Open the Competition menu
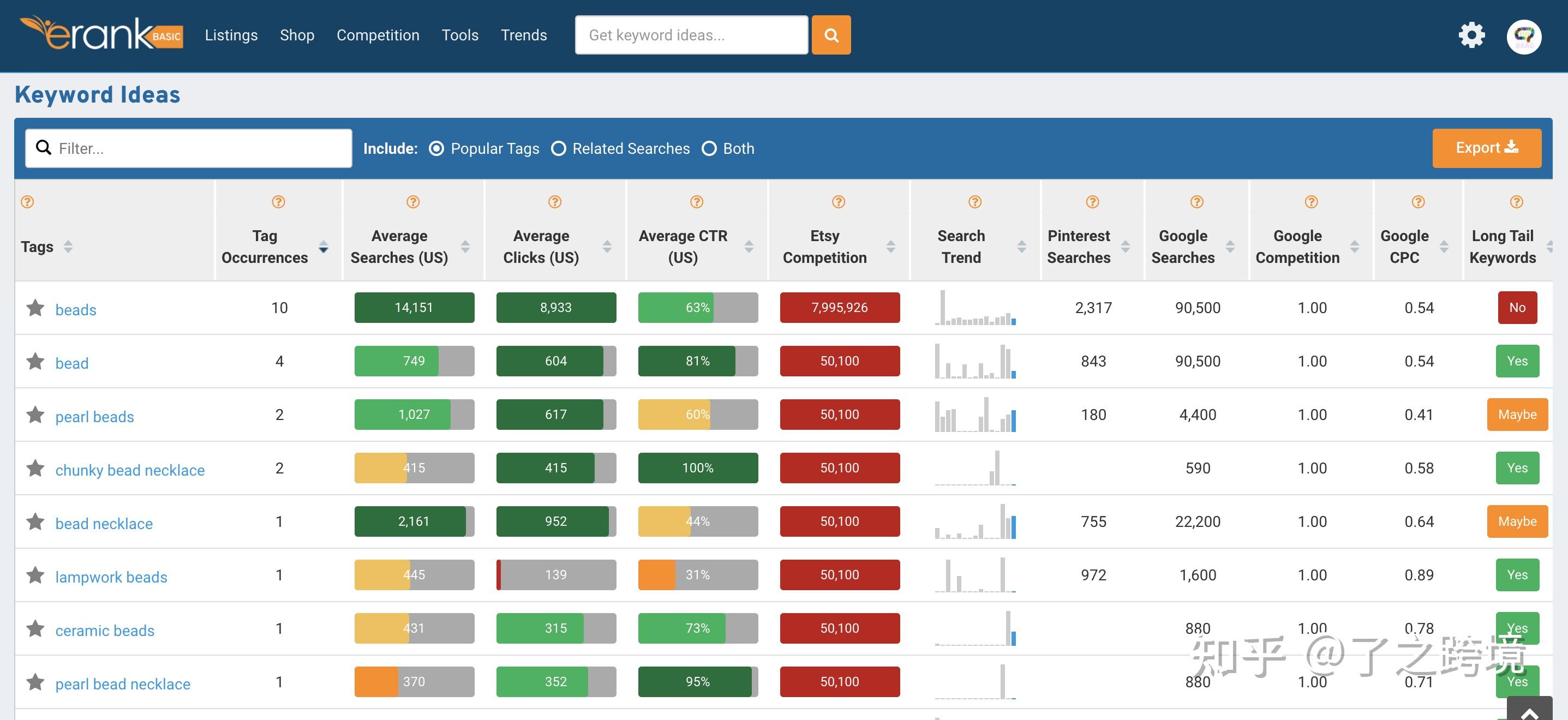1568x720 pixels. [378, 35]
